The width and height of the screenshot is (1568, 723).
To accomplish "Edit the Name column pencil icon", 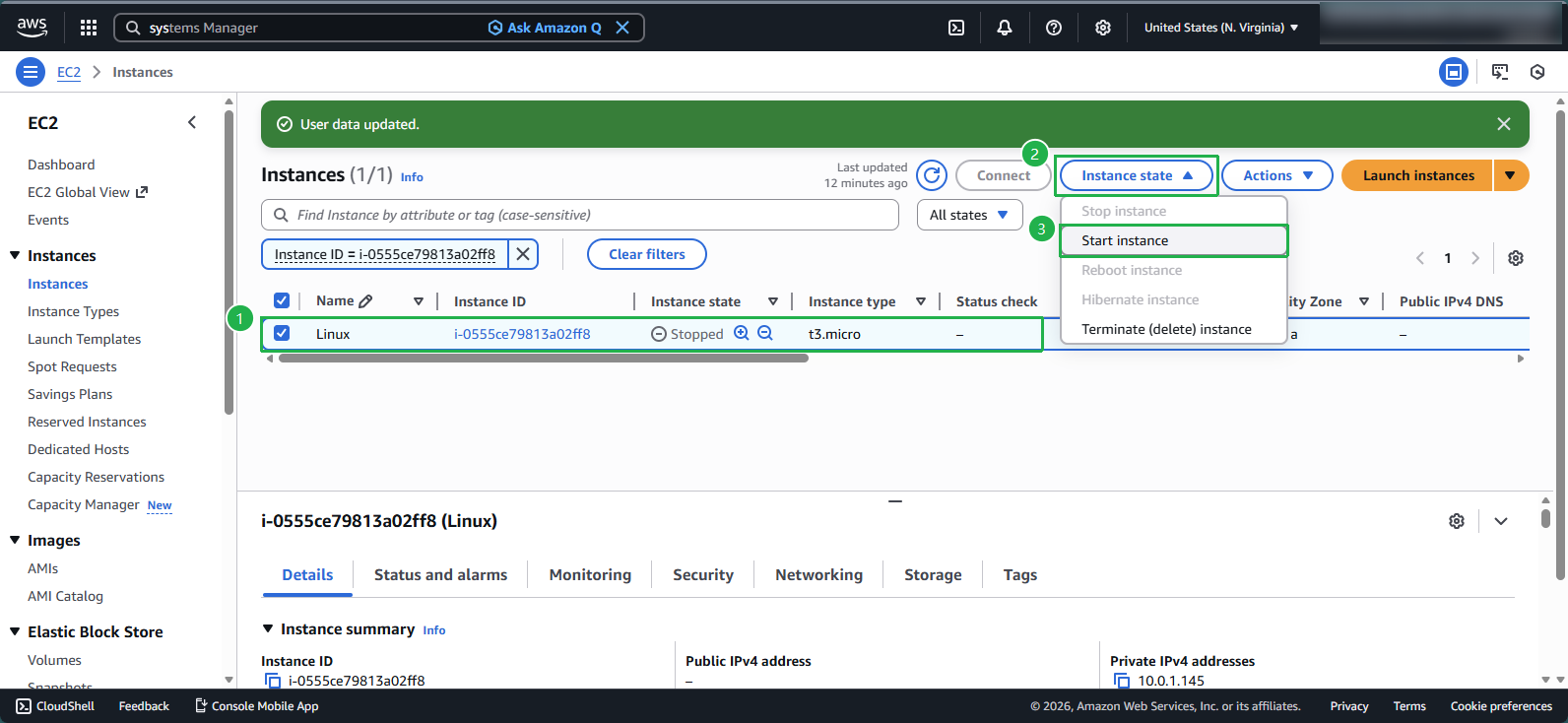I will pyautogui.click(x=365, y=301).
